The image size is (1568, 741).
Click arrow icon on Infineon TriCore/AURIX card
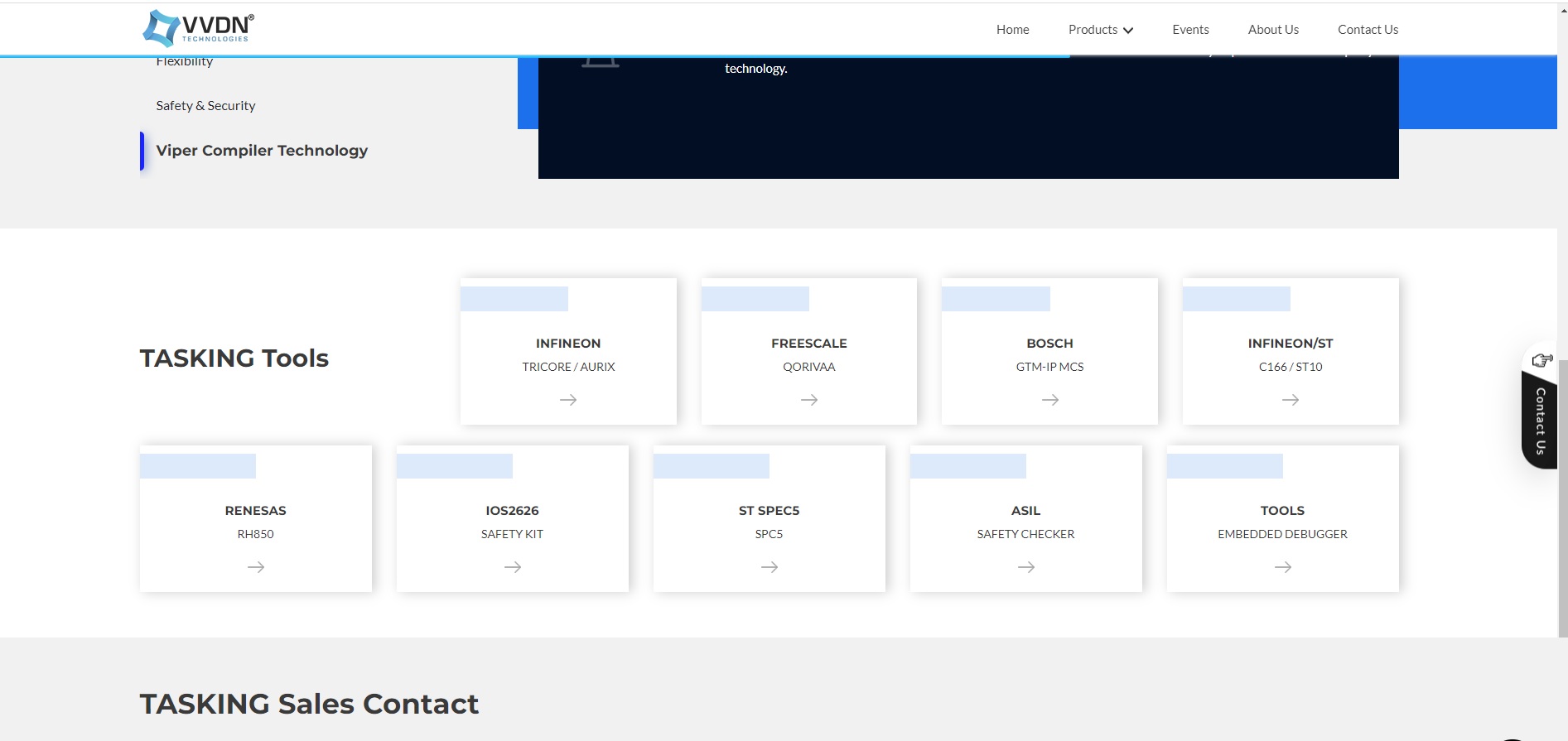click(x=568, y=400)
